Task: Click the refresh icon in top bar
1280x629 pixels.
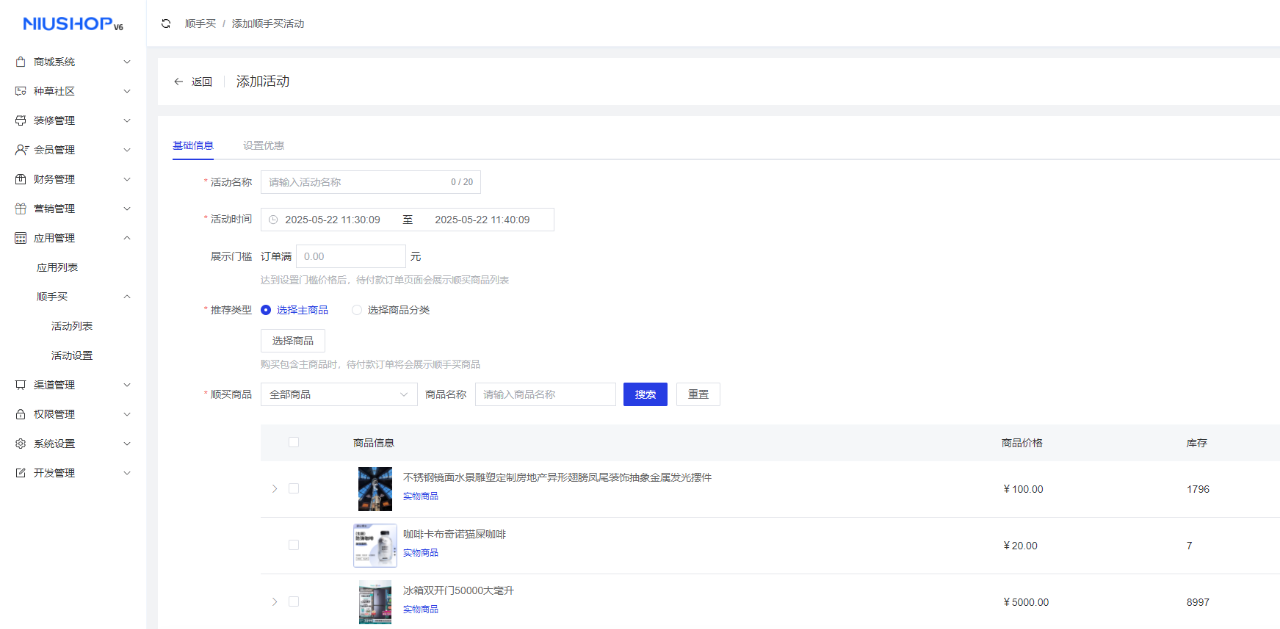Action: click(x=166, y=23)
